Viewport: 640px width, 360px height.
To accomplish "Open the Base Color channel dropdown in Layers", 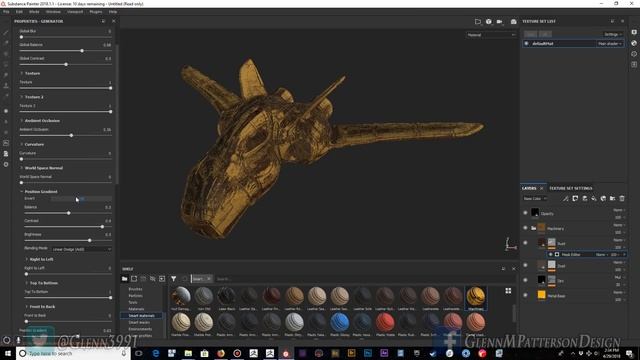I will coord(535,199).
